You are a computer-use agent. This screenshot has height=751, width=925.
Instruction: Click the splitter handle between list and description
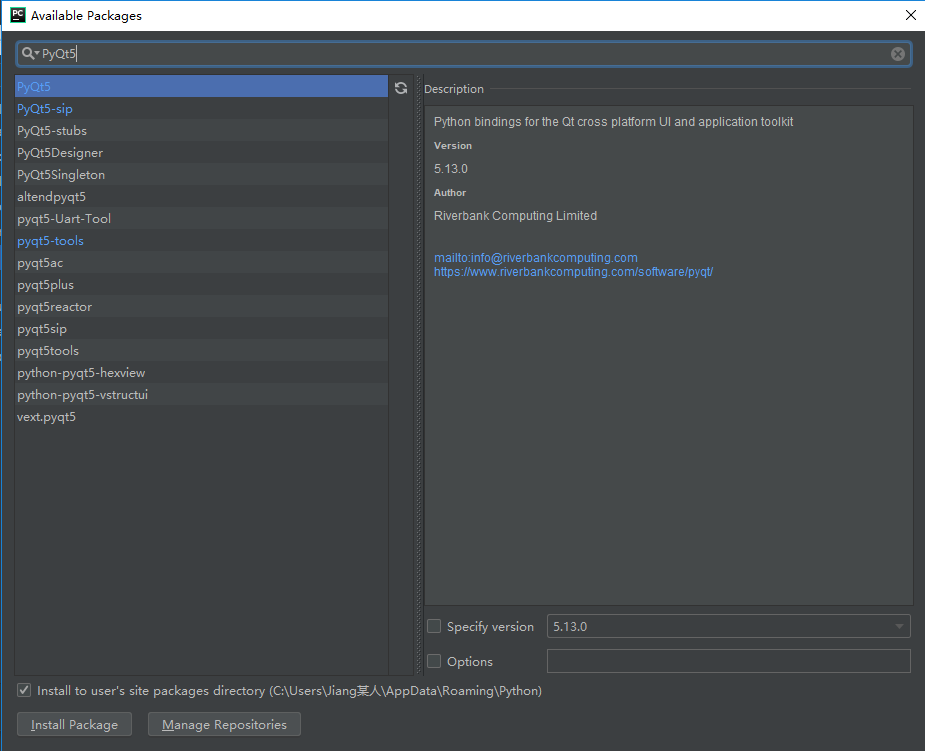tap(419, 375)
